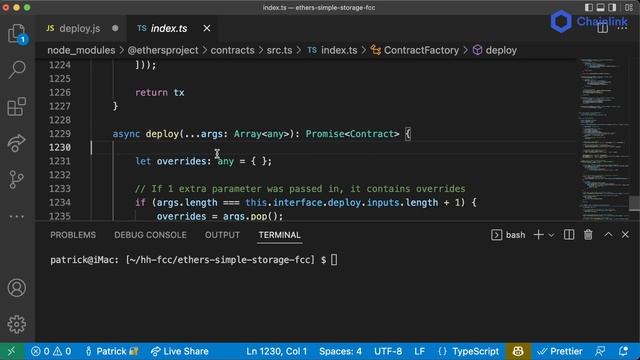Open the Live Share view in activity bar
Viewport: 640px width, 360px height.
tap(17, 143)
